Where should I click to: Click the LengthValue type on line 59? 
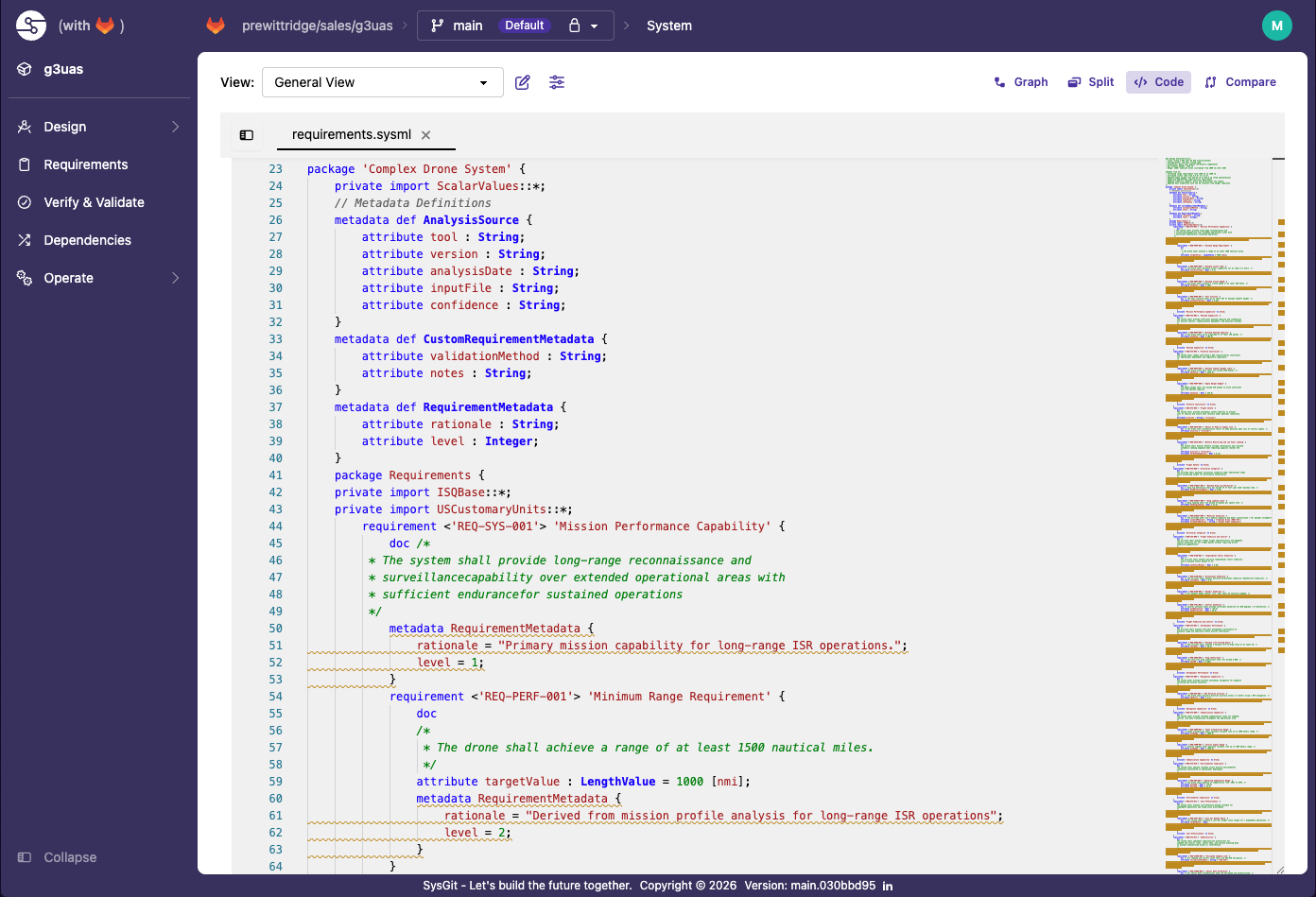tap(618, 782)
